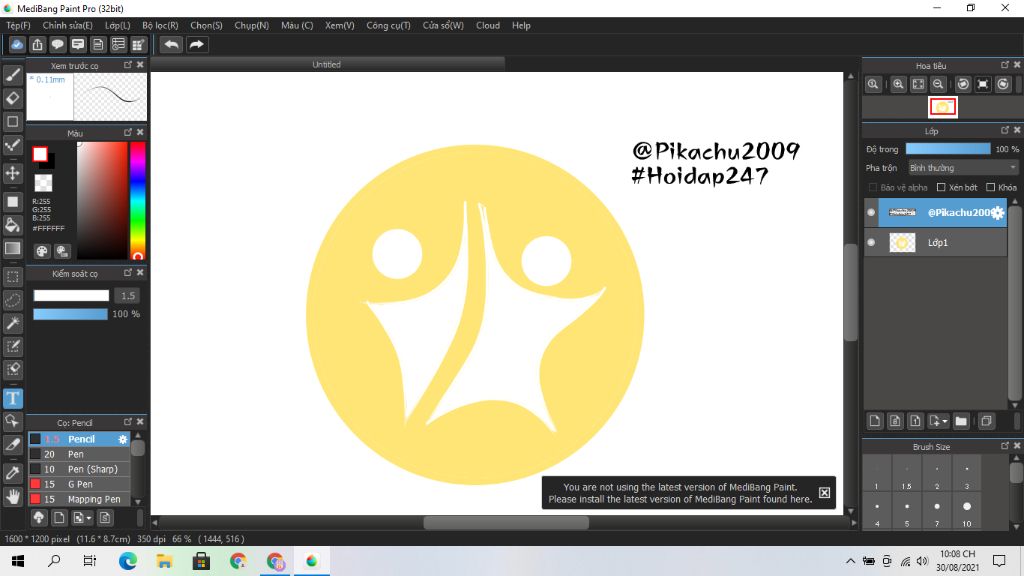Open the Cloud menu
This screenshot has width=1024, height=576.
tap(488, 25)
